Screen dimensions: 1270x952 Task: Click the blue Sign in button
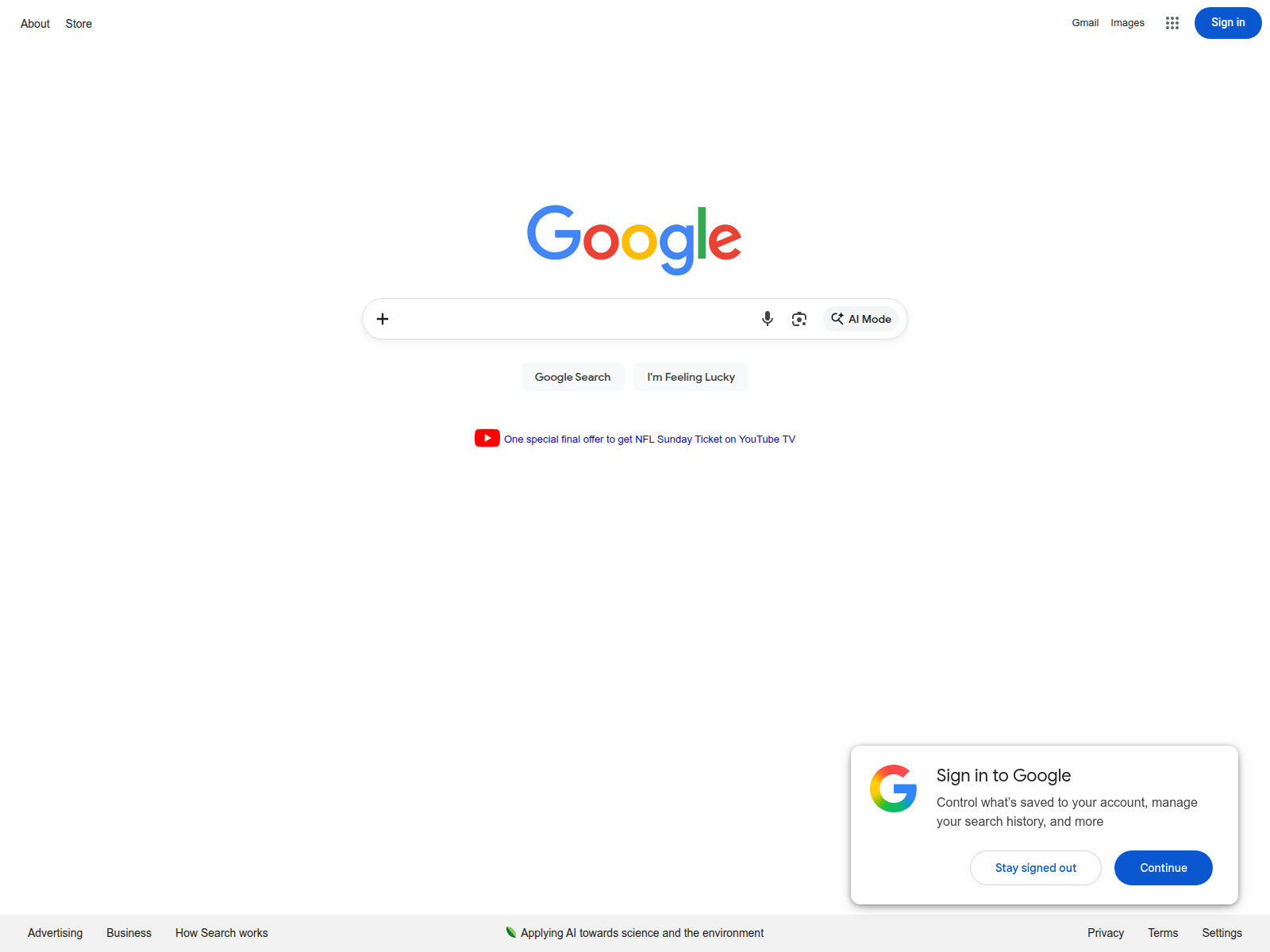tap(1228, 23)
